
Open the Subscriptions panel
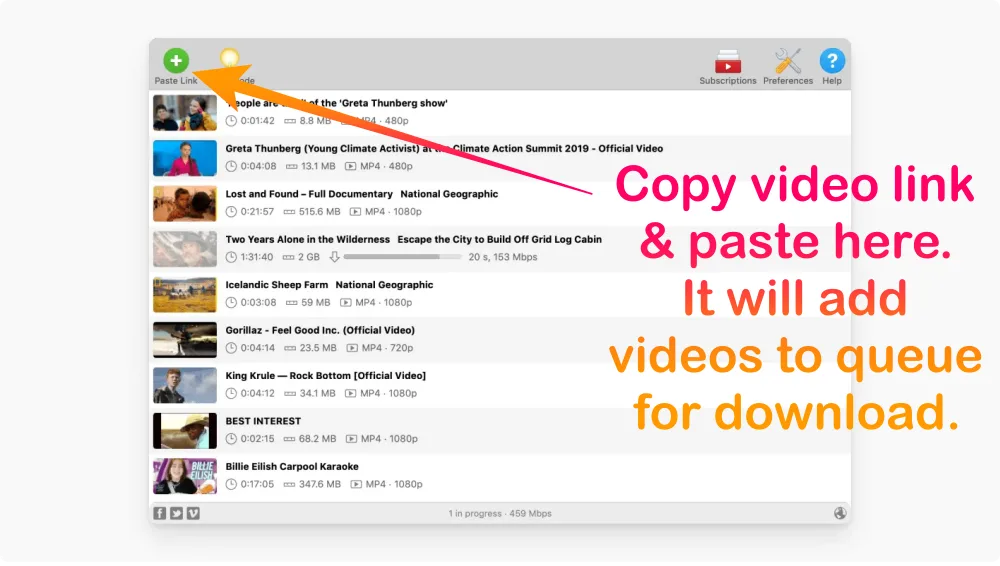[727, 63]
